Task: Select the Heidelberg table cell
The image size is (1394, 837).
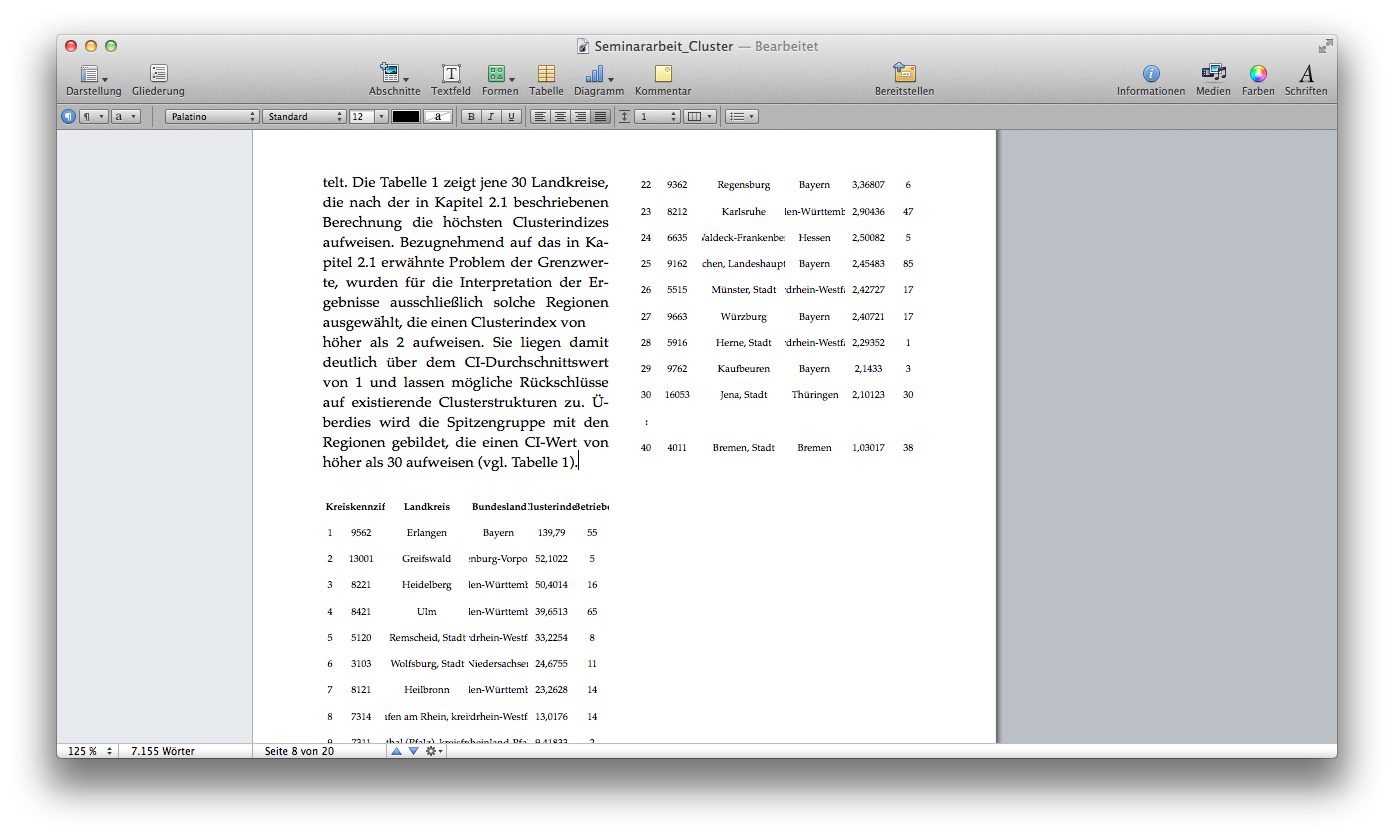Action: 427,584
